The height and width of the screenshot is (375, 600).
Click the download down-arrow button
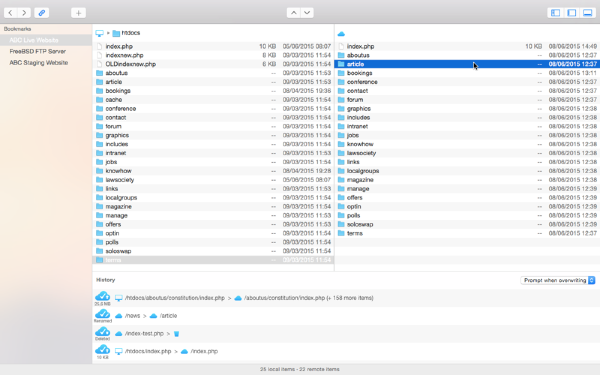(307, 13)
